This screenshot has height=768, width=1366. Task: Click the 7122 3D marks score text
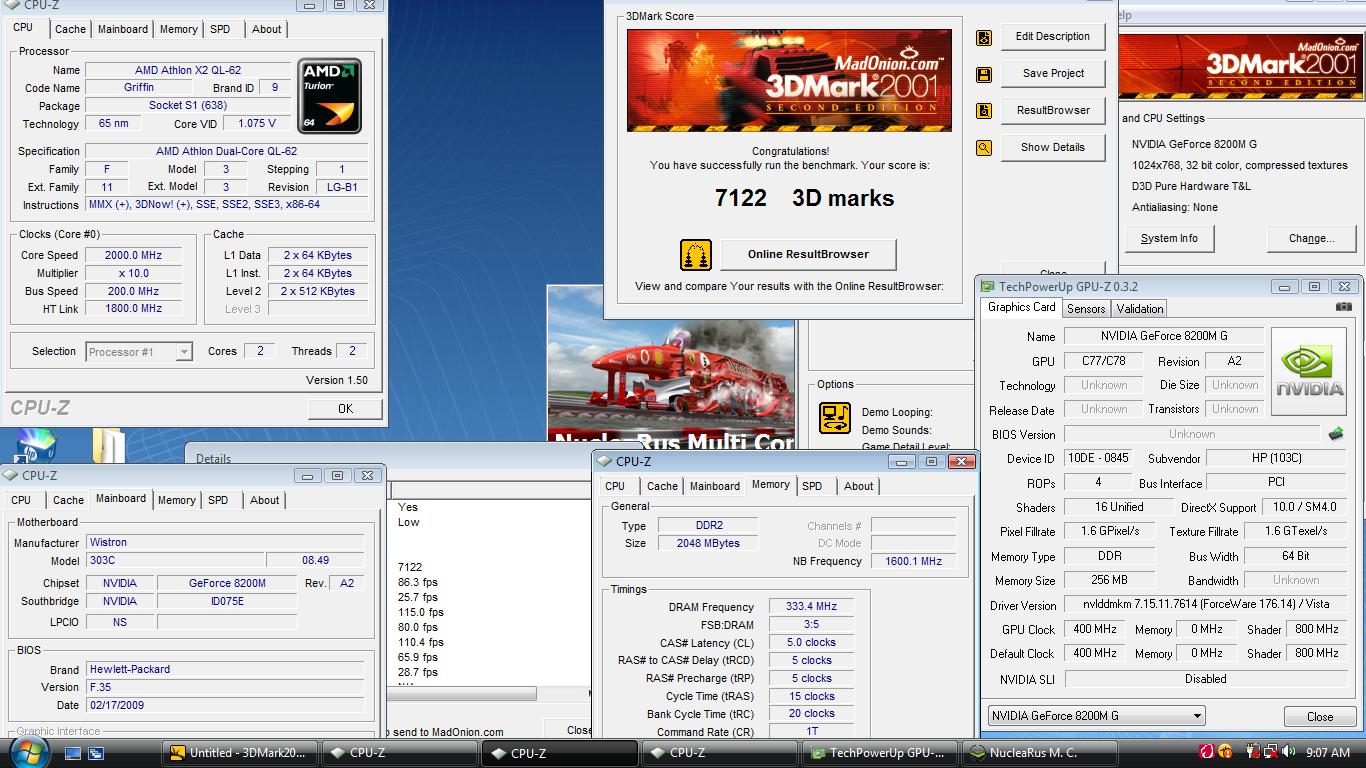coord(804,198)
